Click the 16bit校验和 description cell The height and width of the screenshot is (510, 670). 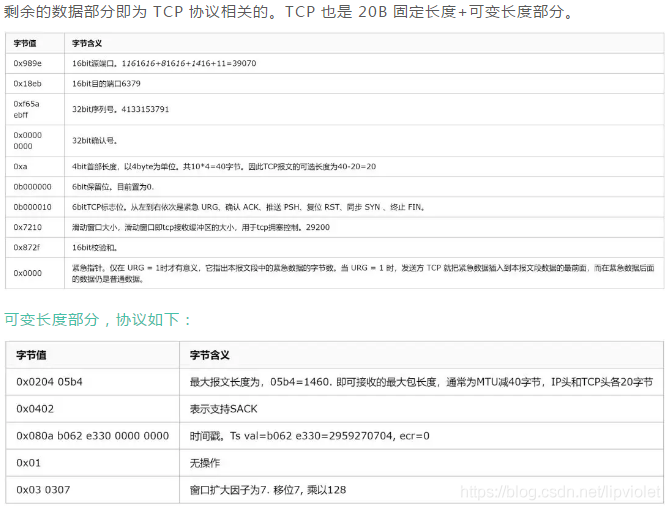pyautogui.click(x=364, y=247)
